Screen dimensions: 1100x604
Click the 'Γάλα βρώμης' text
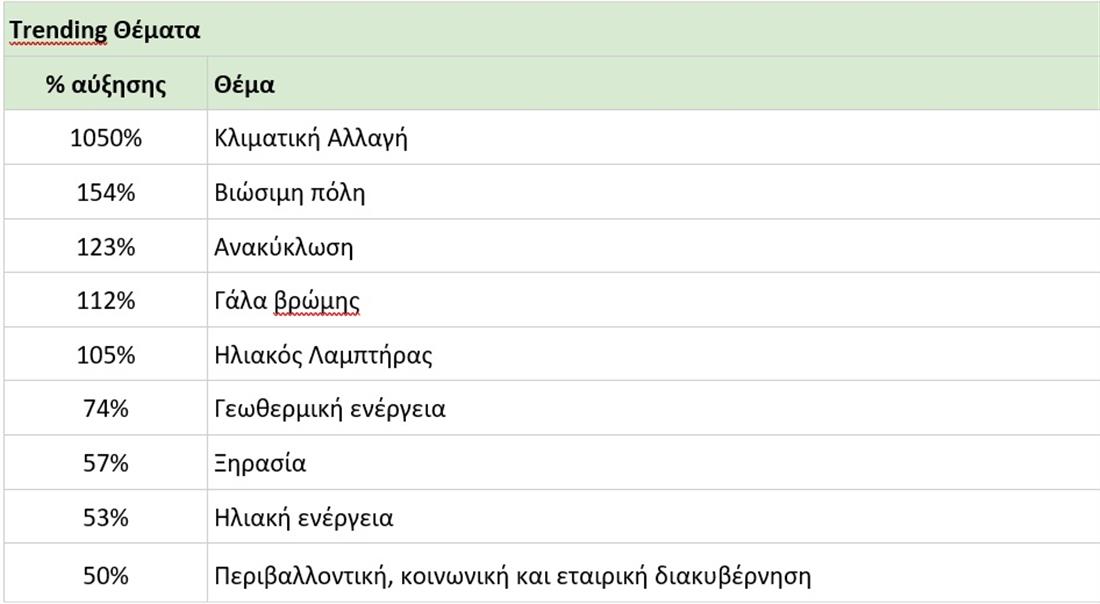pyautogui.click(x=287, y=300)
